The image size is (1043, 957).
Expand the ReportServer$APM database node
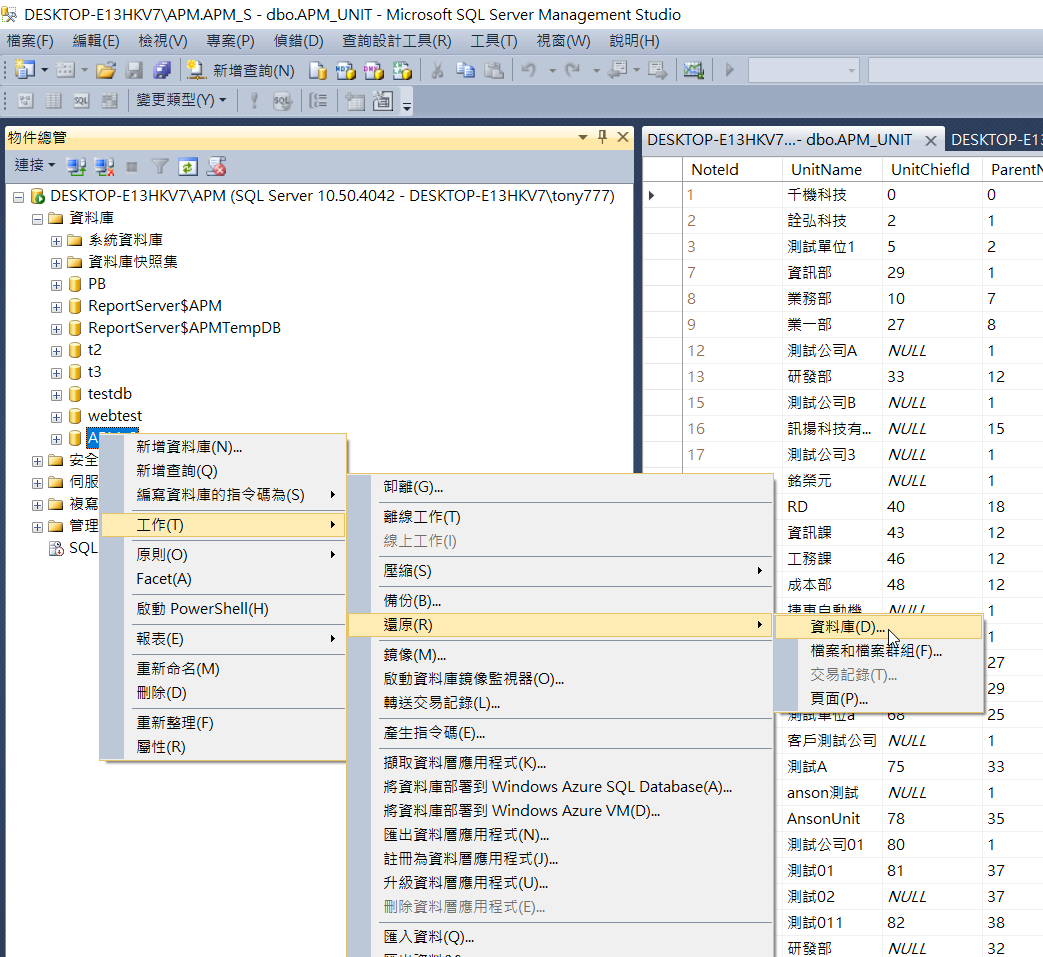click(57, 307)
